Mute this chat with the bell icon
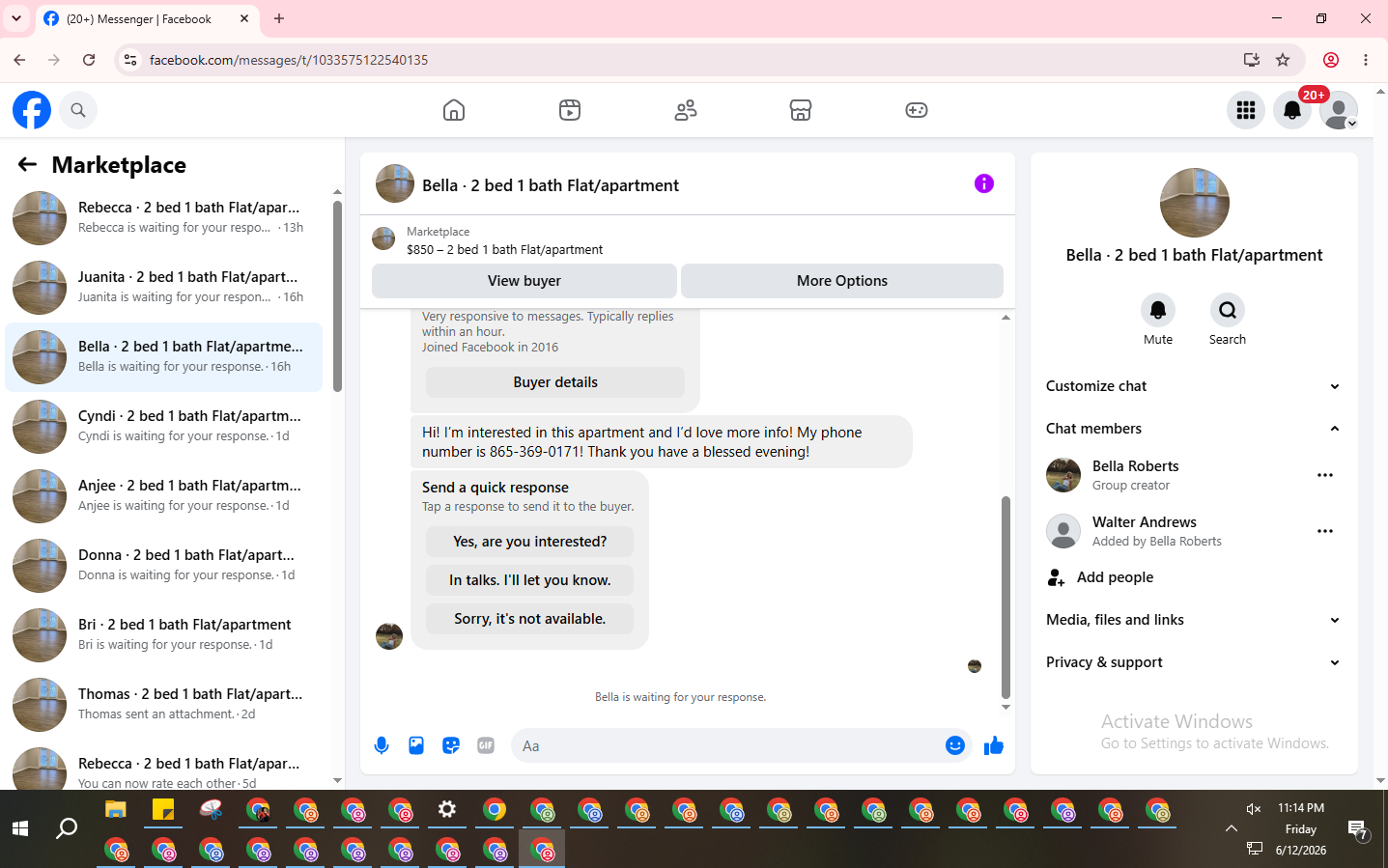The image size is (1388, 868). point(1158,310)
